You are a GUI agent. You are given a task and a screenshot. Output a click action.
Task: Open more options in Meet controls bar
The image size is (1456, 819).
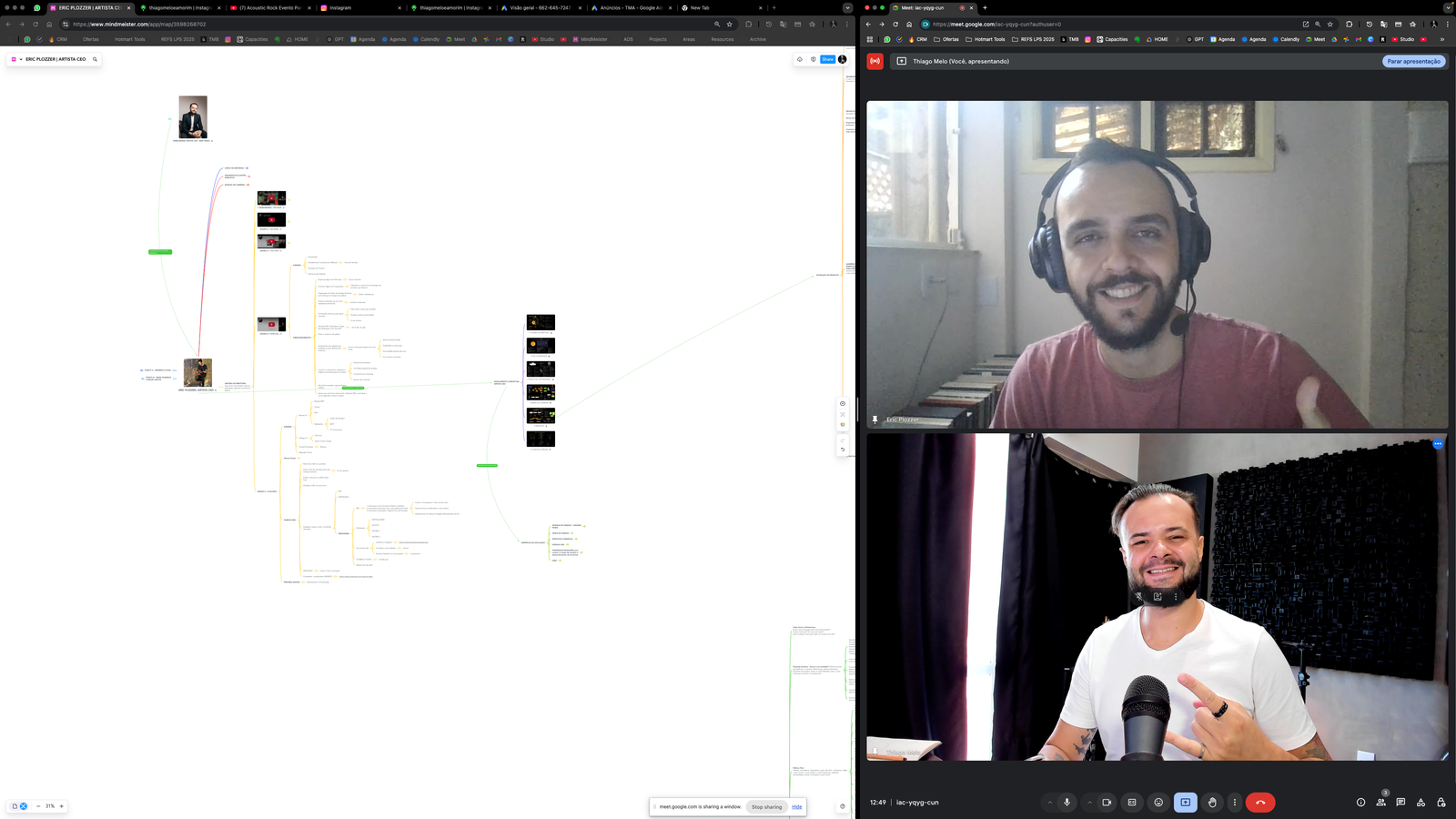[1235, 803]
